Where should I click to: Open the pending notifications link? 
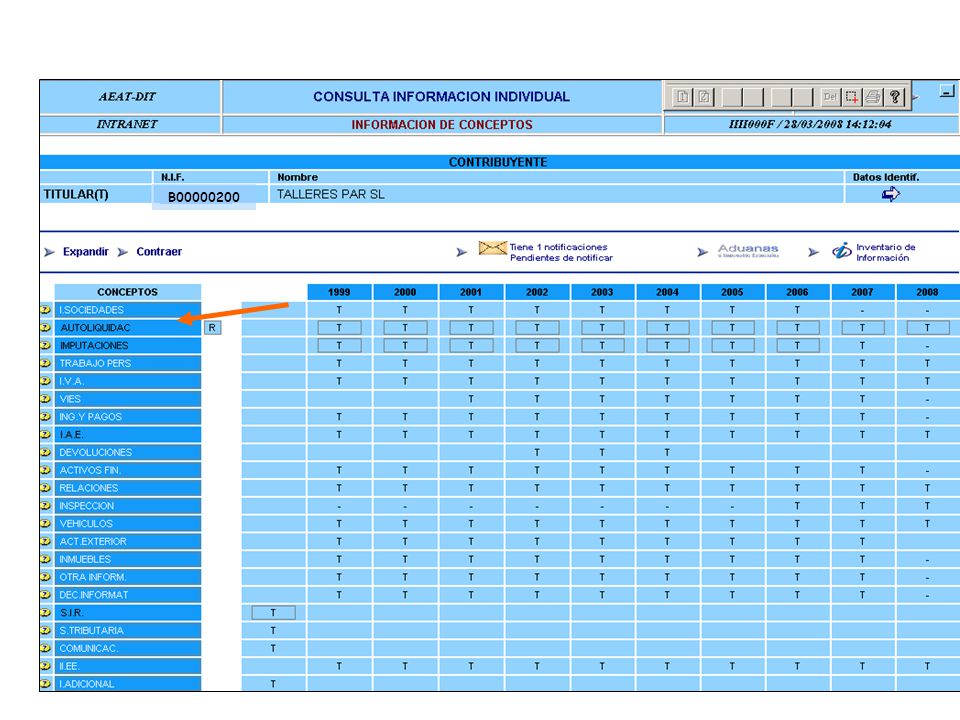(x=561, y=252)
